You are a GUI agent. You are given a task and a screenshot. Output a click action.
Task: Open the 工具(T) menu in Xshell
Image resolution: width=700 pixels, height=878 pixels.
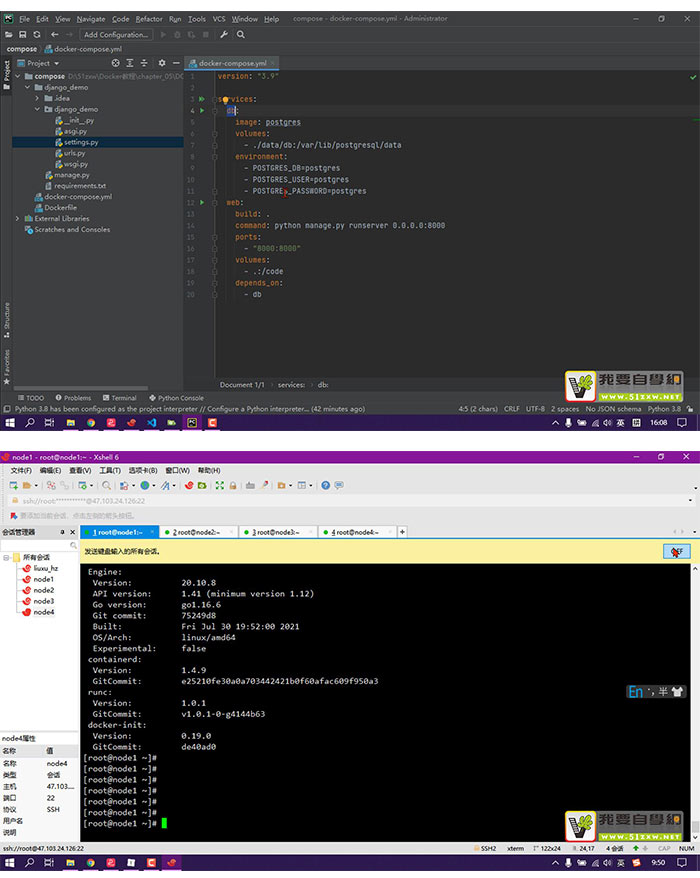click(x=110, y=470)
